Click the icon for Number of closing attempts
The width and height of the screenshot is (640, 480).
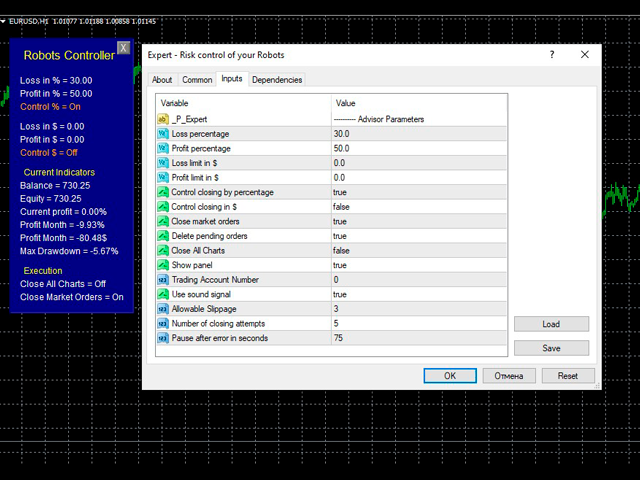pyautogui.click(x=163, y=324)
